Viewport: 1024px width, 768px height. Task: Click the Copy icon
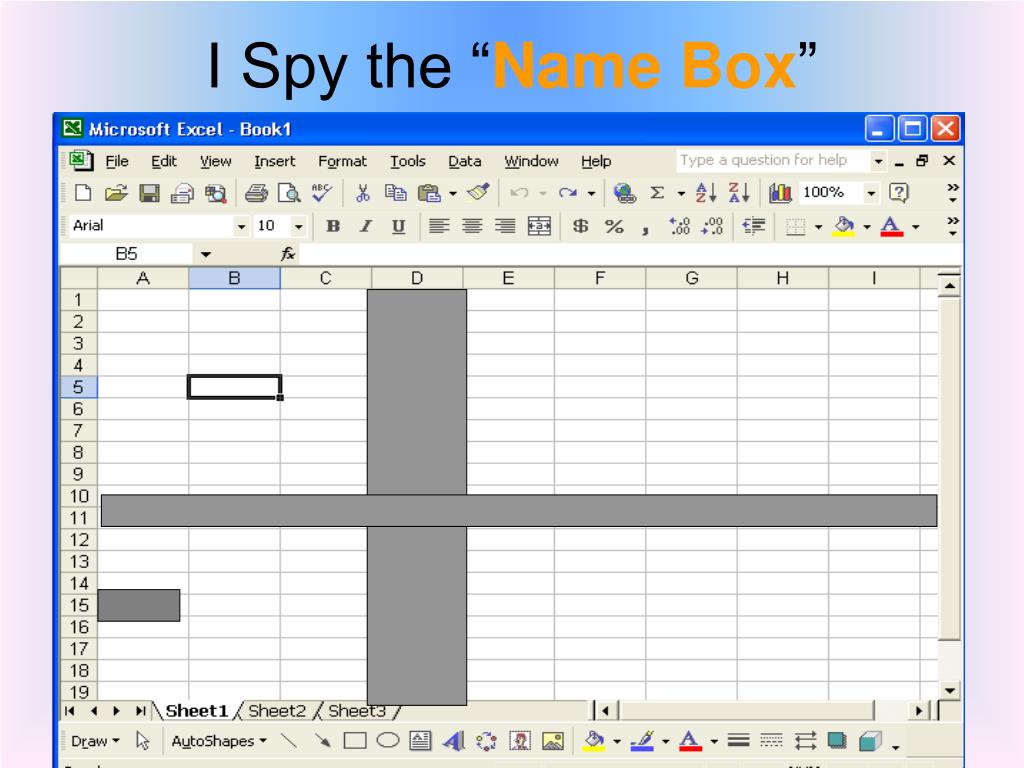point(396,193)
